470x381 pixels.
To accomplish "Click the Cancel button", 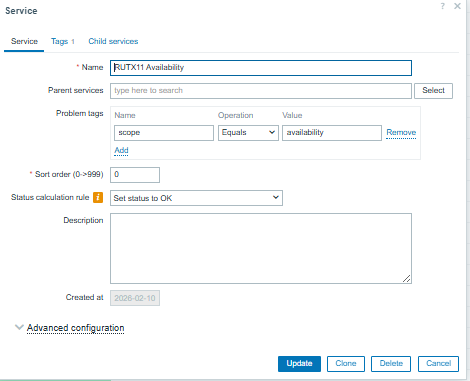I will click(438, 363).
